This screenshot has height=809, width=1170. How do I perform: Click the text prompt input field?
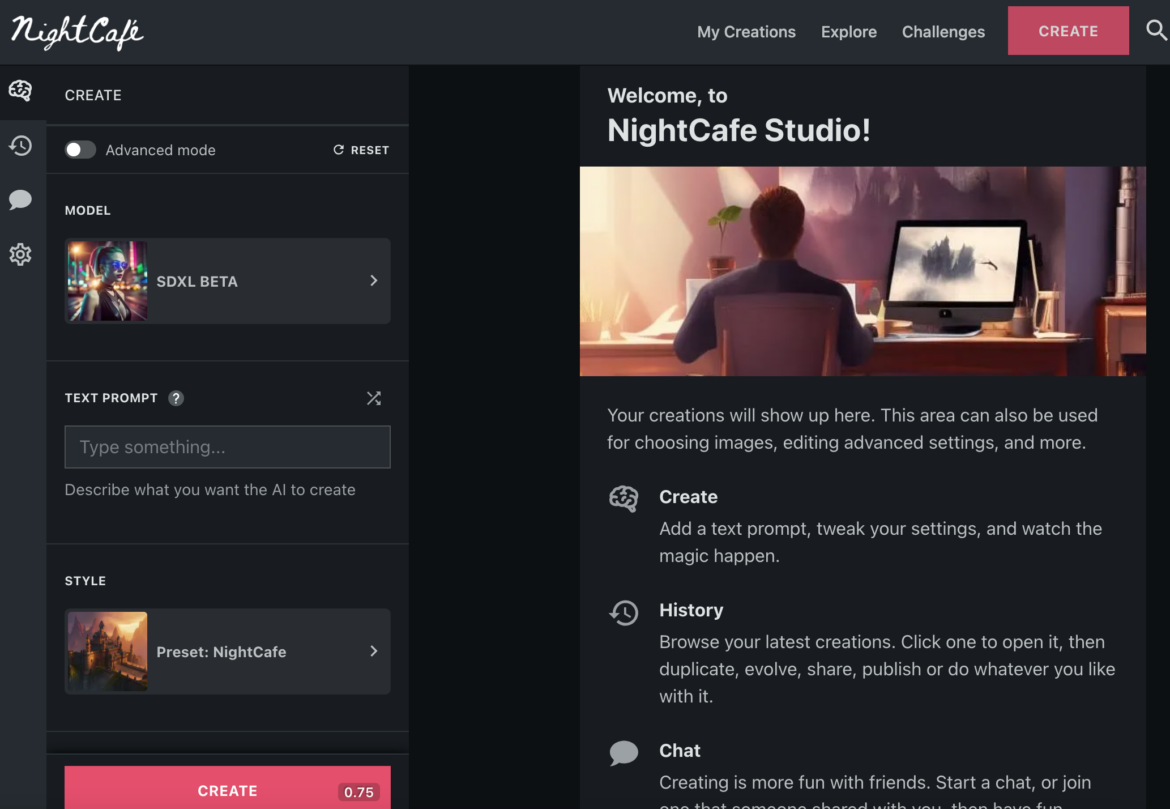pyautogui.click(x=228, y=447)
